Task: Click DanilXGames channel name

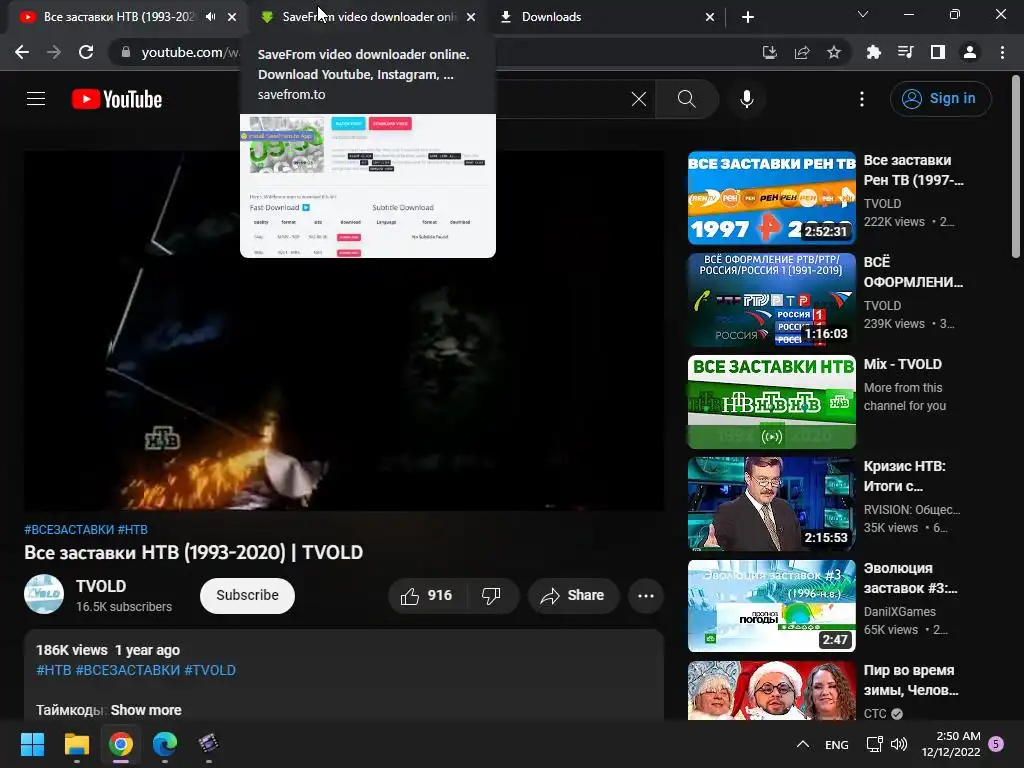Action: [x=899, y=611]
